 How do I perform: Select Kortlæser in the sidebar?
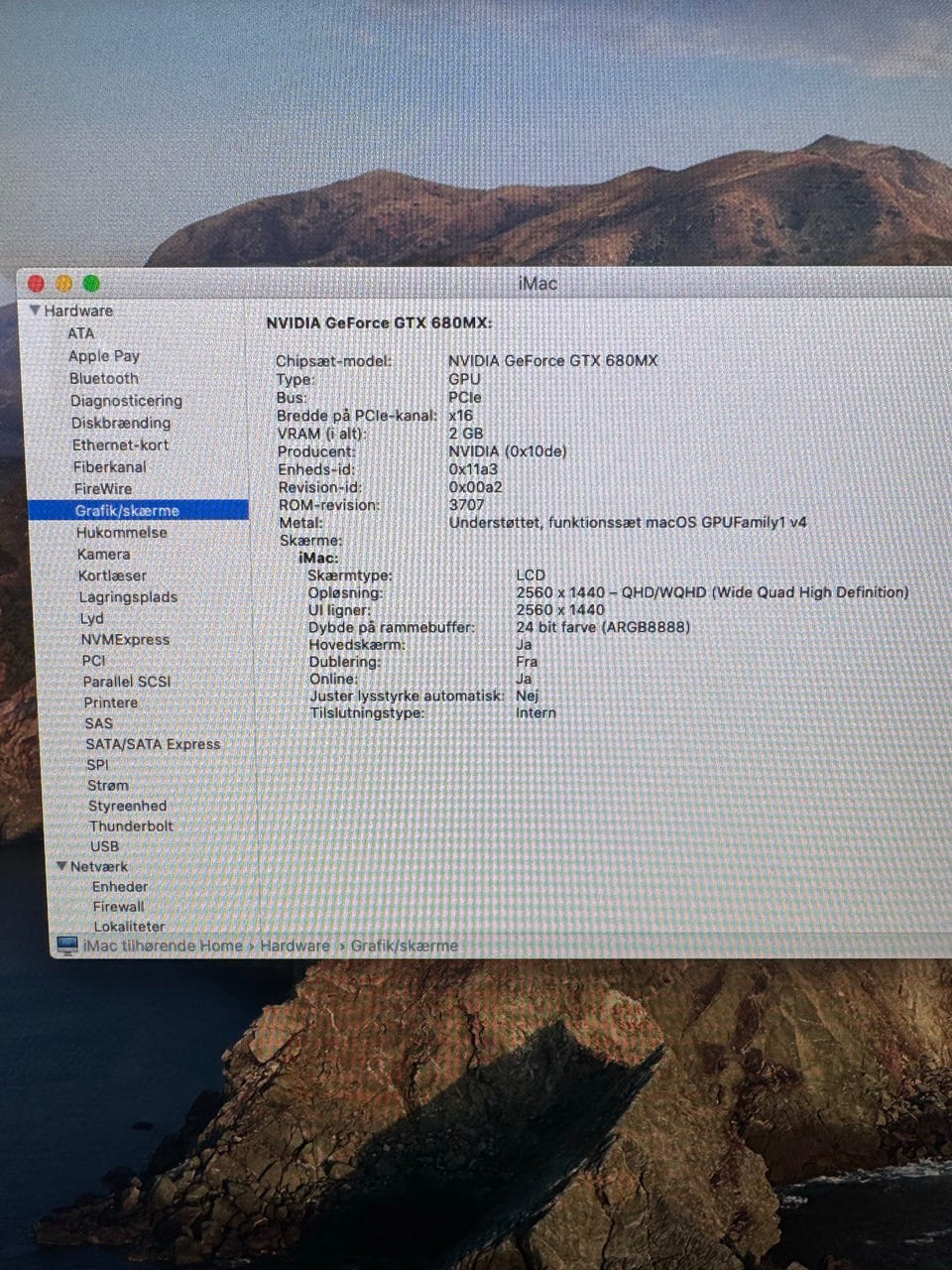[112, 575]
